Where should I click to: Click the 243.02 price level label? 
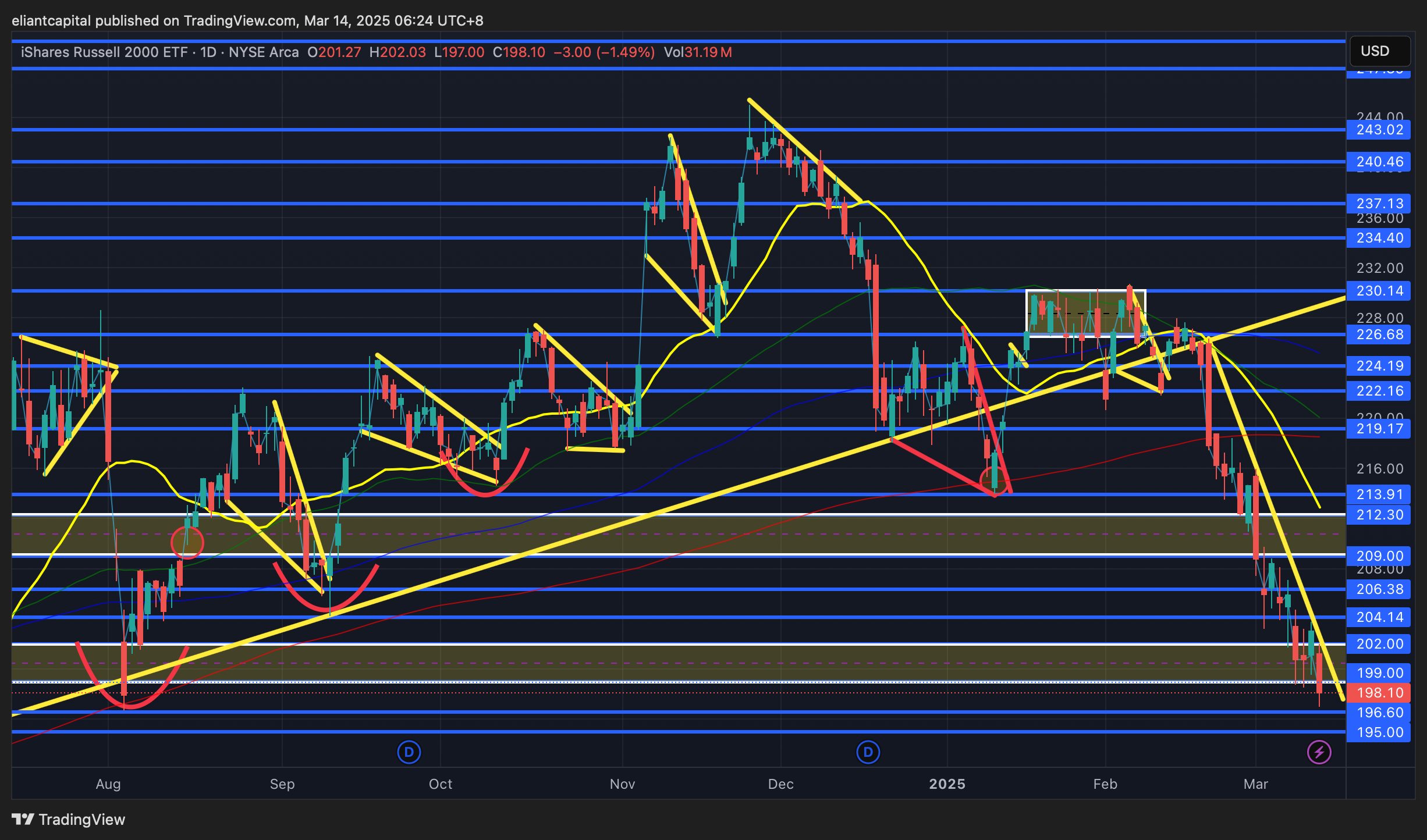[1379, 130]
